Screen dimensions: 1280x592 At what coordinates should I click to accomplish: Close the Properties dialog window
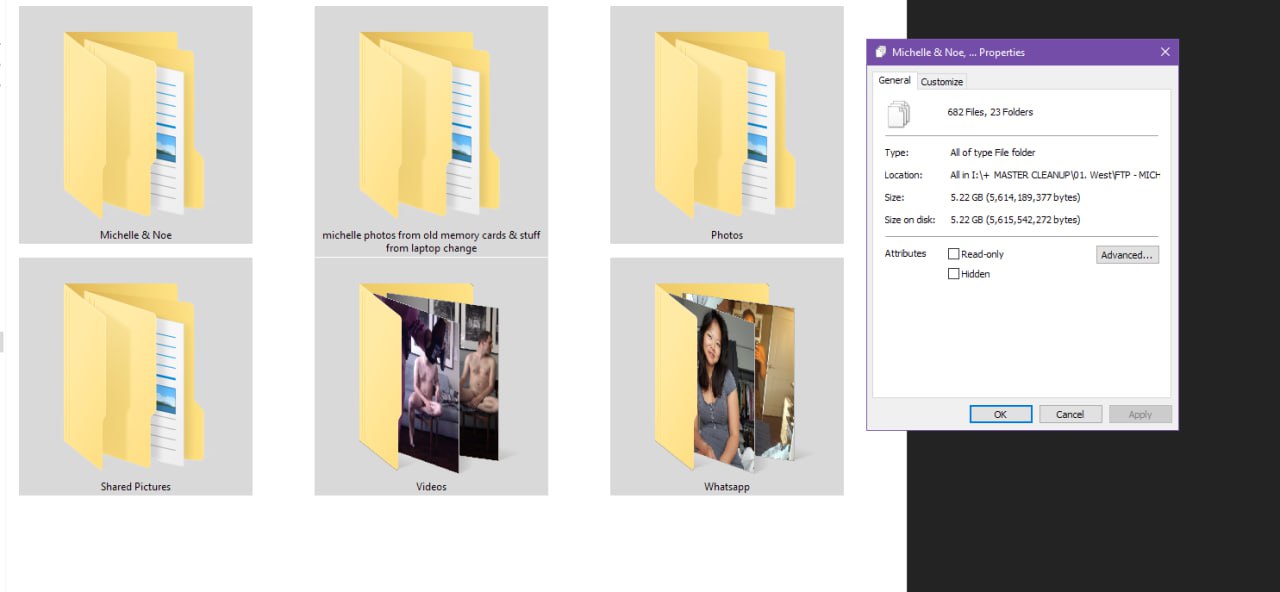point(1165,52)
